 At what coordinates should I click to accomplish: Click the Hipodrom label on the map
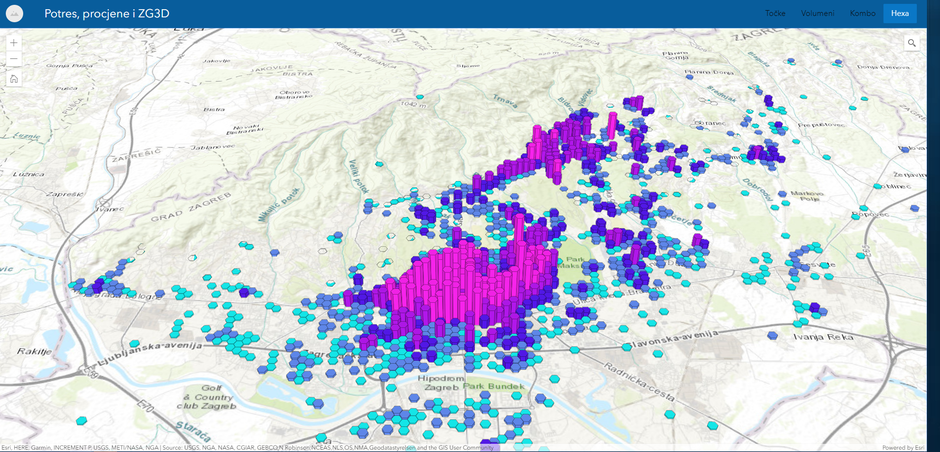(438, 385)
